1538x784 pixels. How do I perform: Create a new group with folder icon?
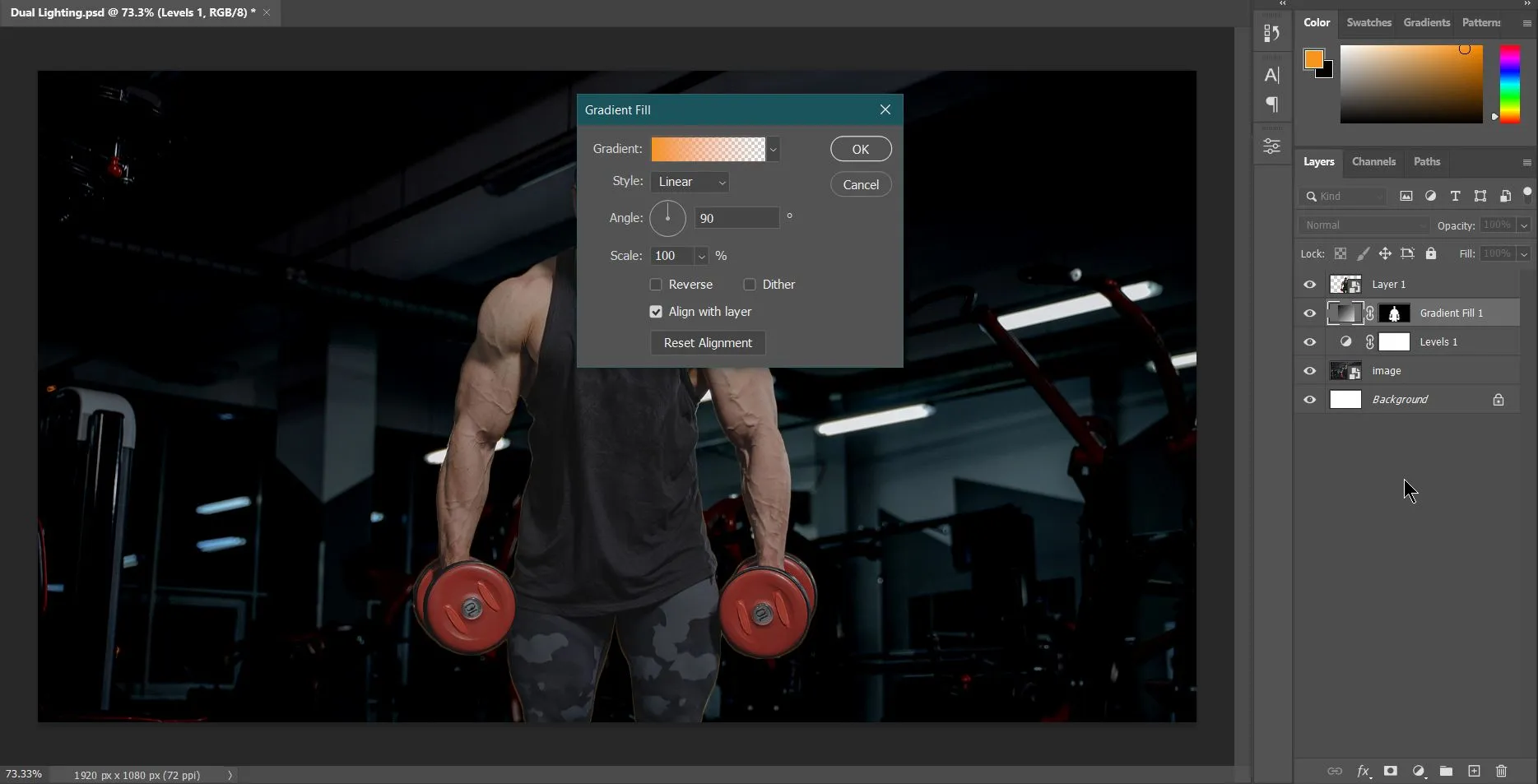click(1446, 771)
